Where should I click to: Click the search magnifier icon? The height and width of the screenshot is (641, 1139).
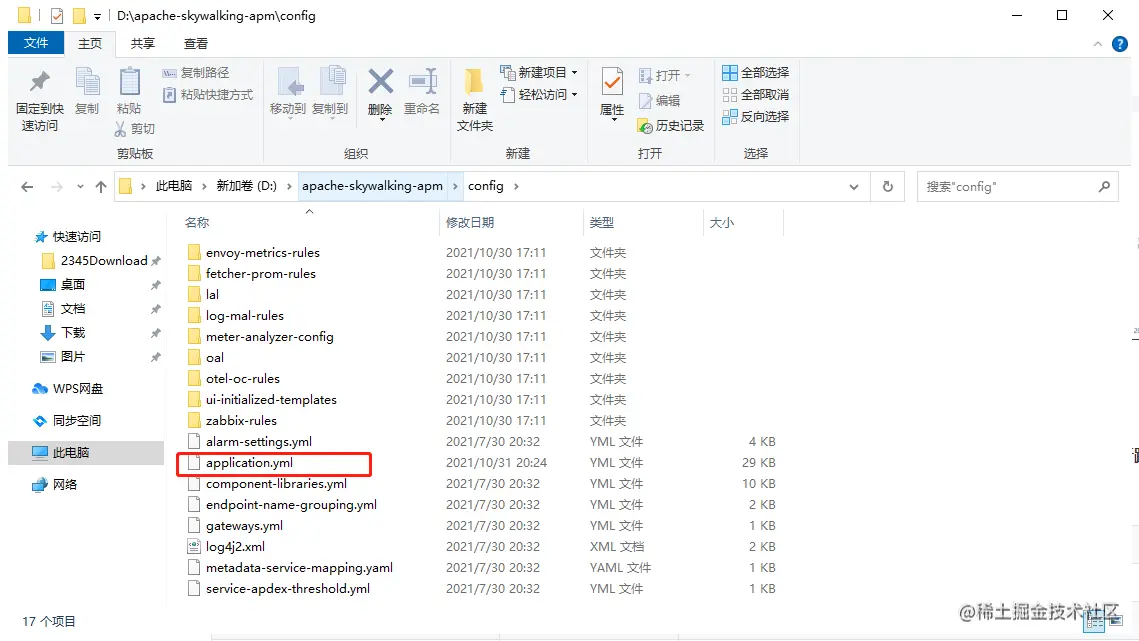click(x=1104, y=187)
